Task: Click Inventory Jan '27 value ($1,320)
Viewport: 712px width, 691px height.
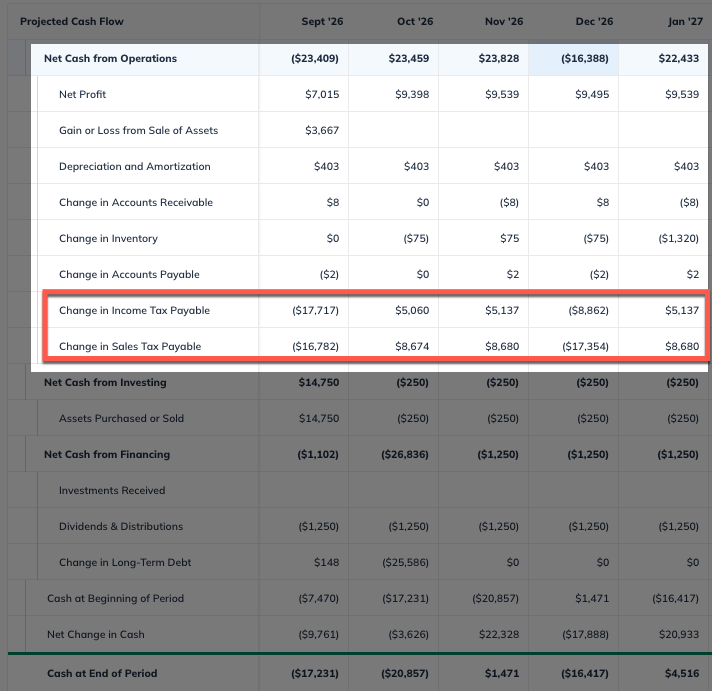Action: tap(678, 238)
